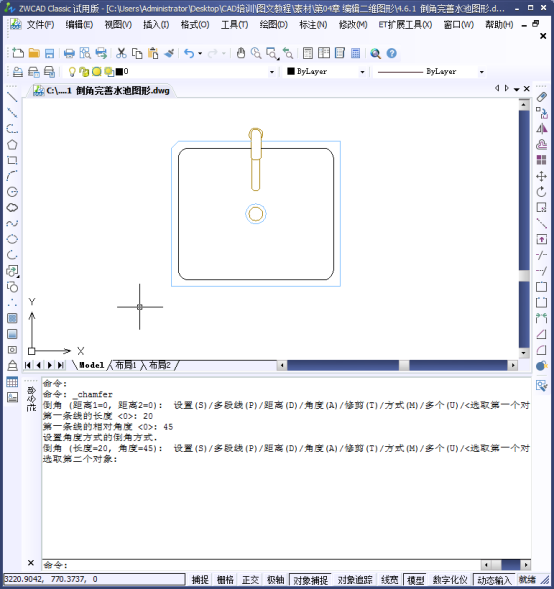
Task: Expand the ByLayer linetype dropdown
Action: (x=482, y=72)
